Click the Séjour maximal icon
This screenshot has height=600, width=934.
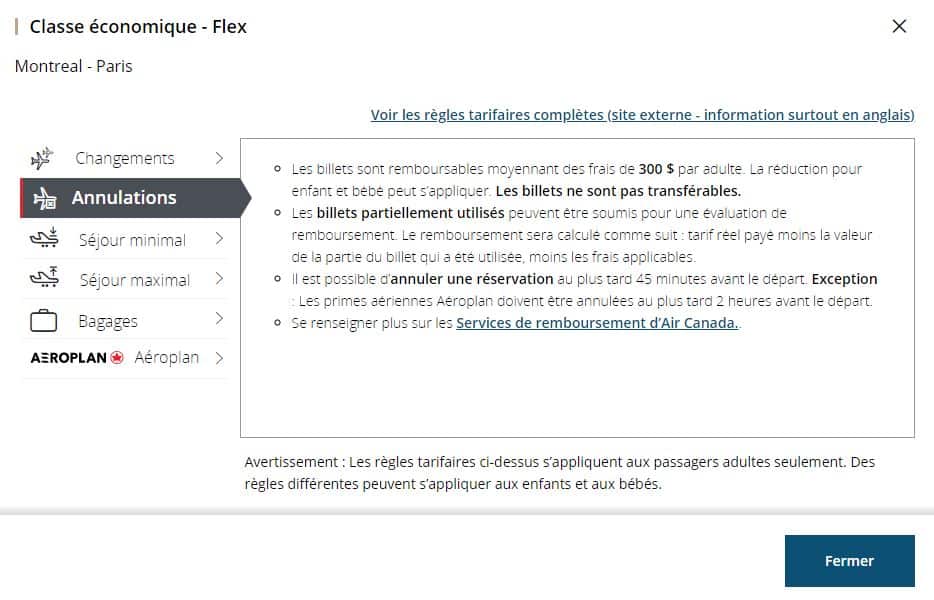[44, 278]
